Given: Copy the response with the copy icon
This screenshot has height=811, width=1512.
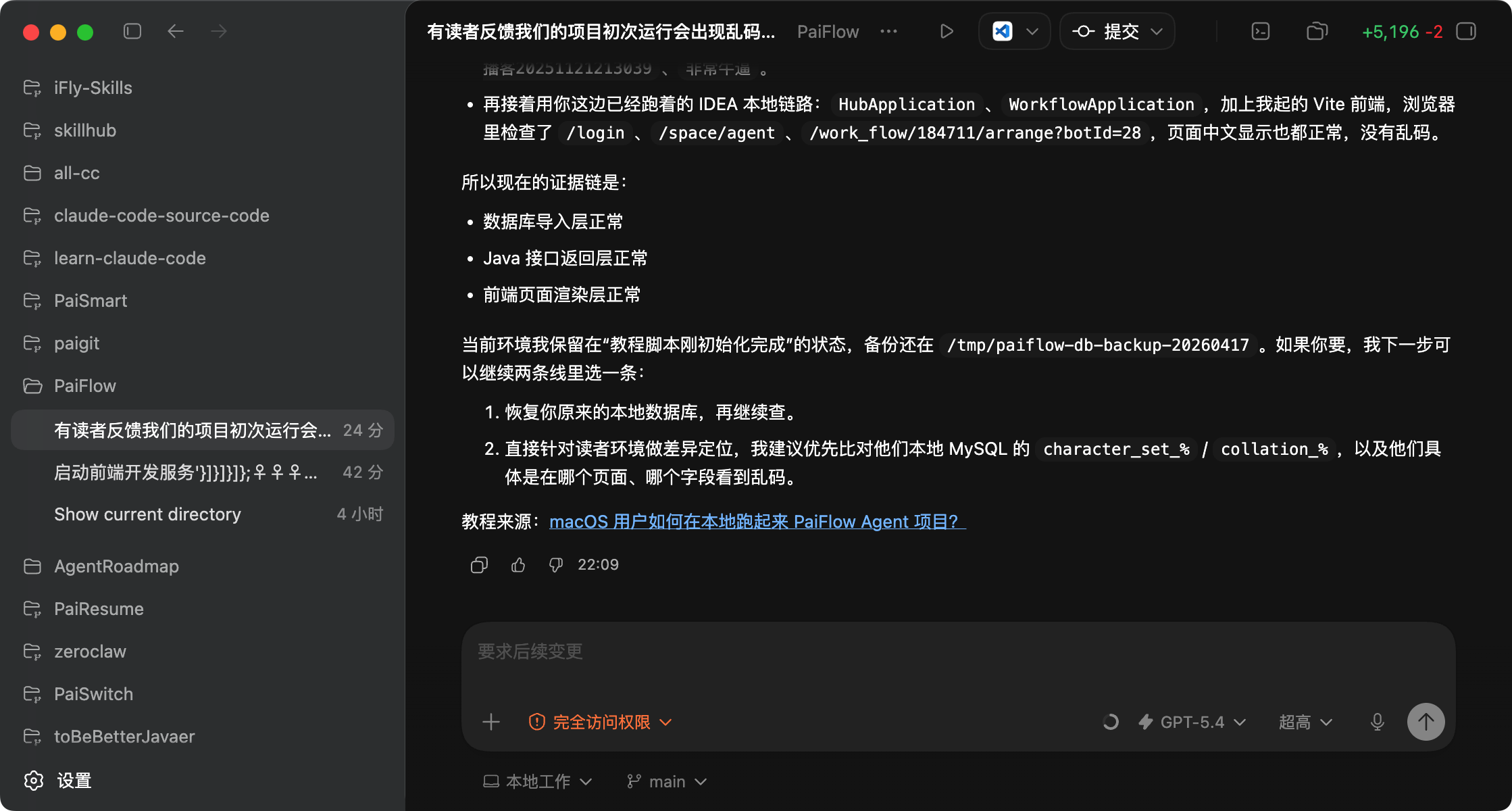Looking at the screenshot, I should click(x=479, y=565).
